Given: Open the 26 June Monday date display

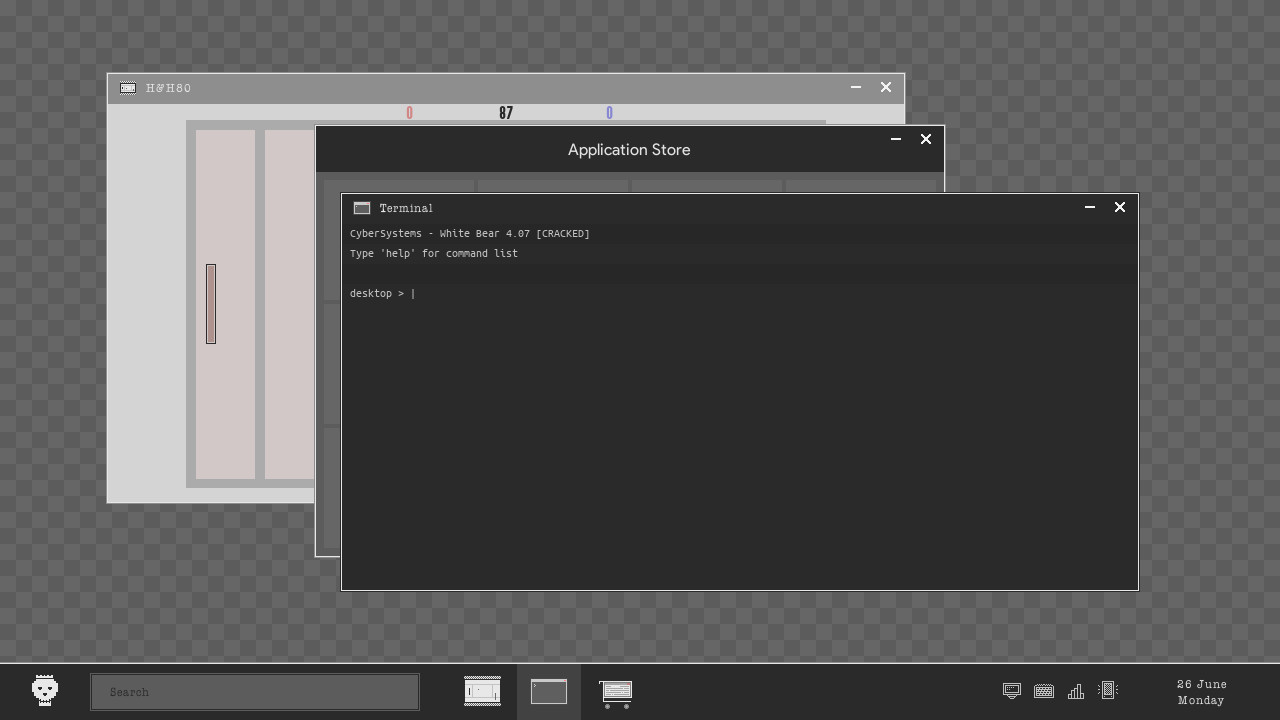Looking at the screenshot, I should [1201, 692].
